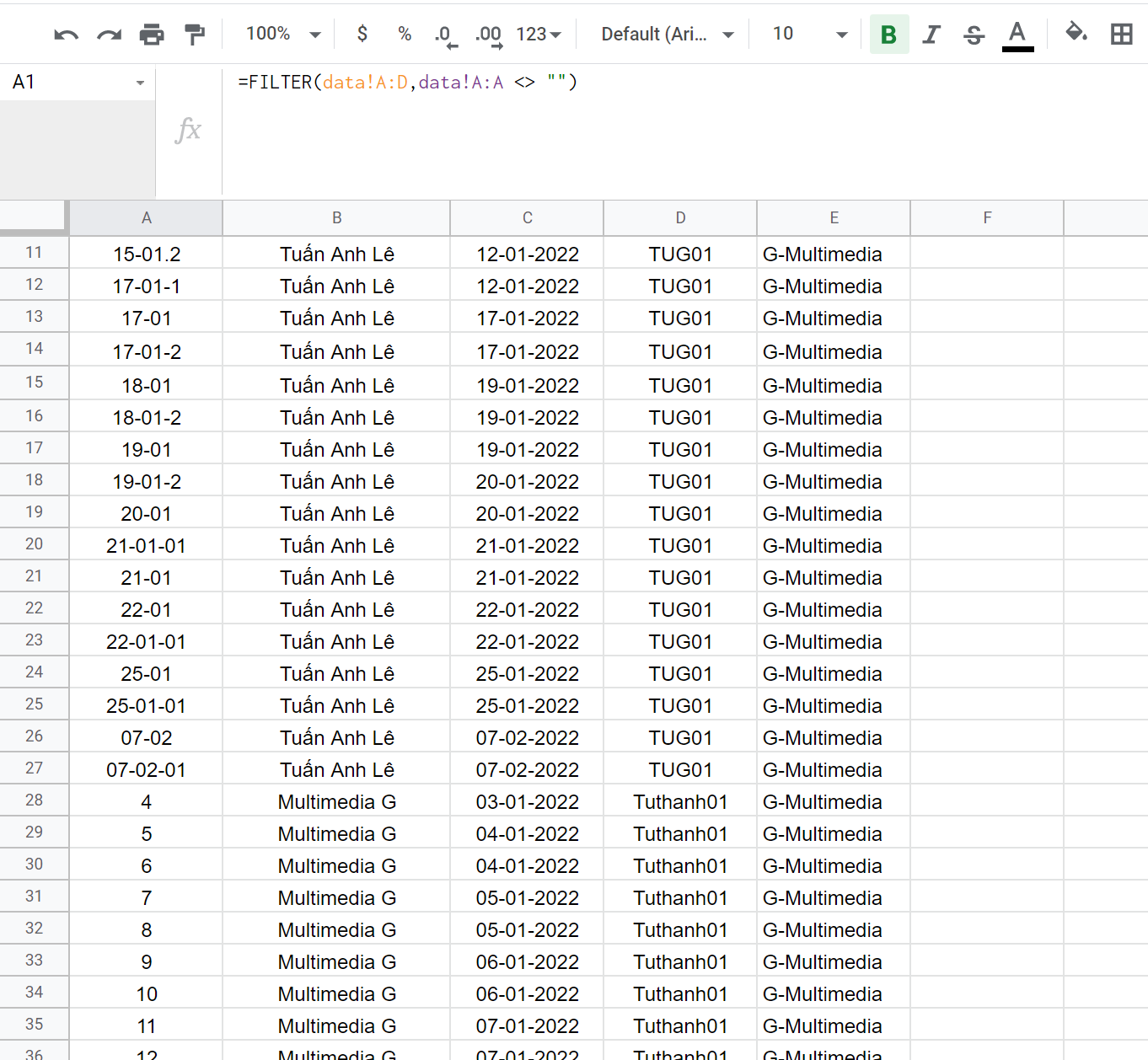Toggle Italic formatting
This screenshot has height=1060, width=1148.
coord(931,35)
